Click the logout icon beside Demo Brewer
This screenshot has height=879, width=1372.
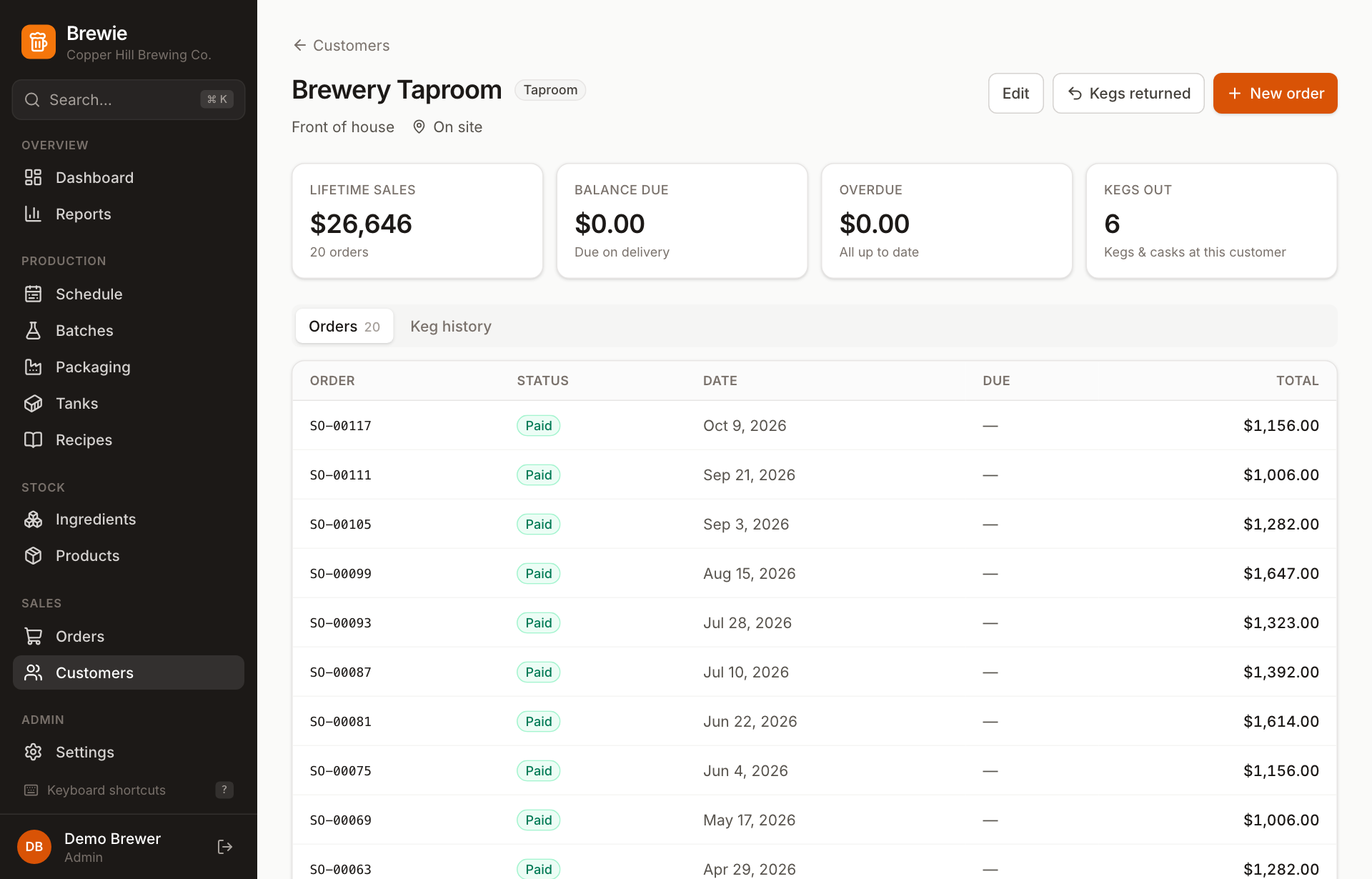(x=225, y=847)
